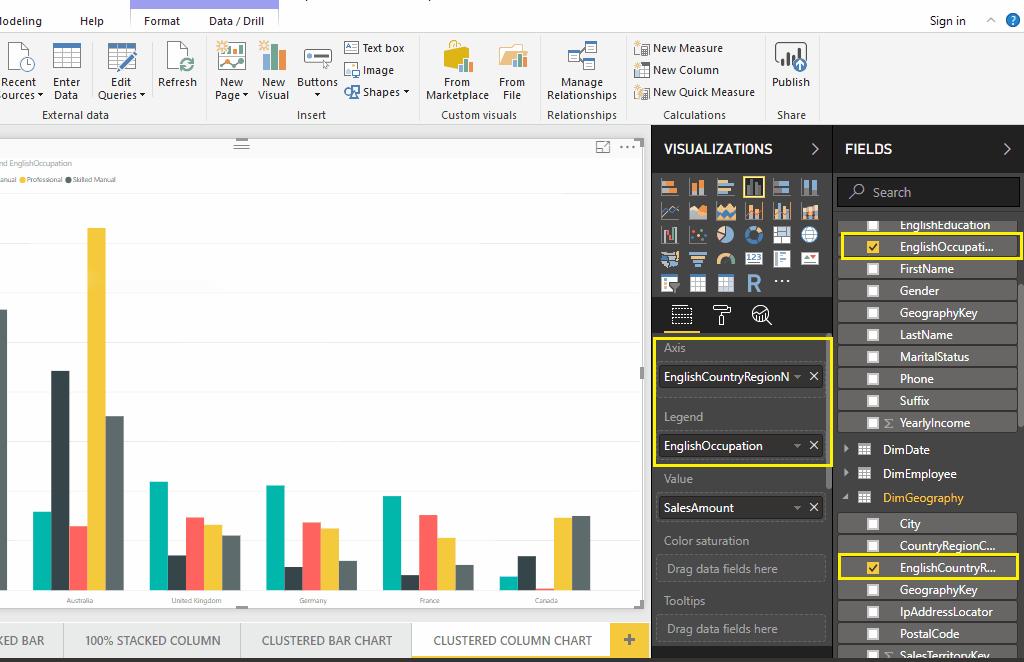Check the City field

pos(872,524)
